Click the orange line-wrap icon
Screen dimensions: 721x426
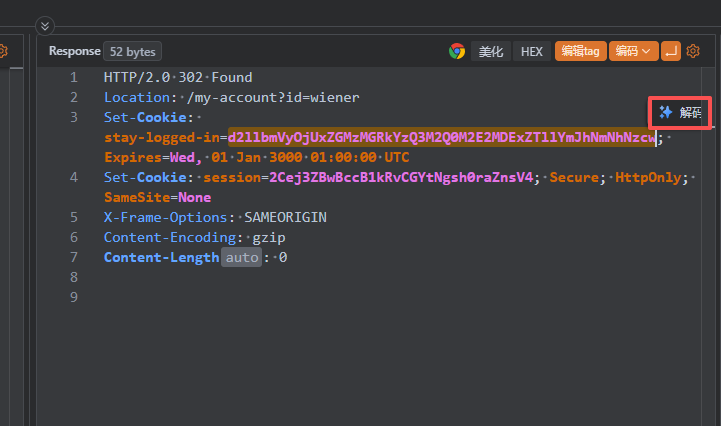tap(671, 51)
